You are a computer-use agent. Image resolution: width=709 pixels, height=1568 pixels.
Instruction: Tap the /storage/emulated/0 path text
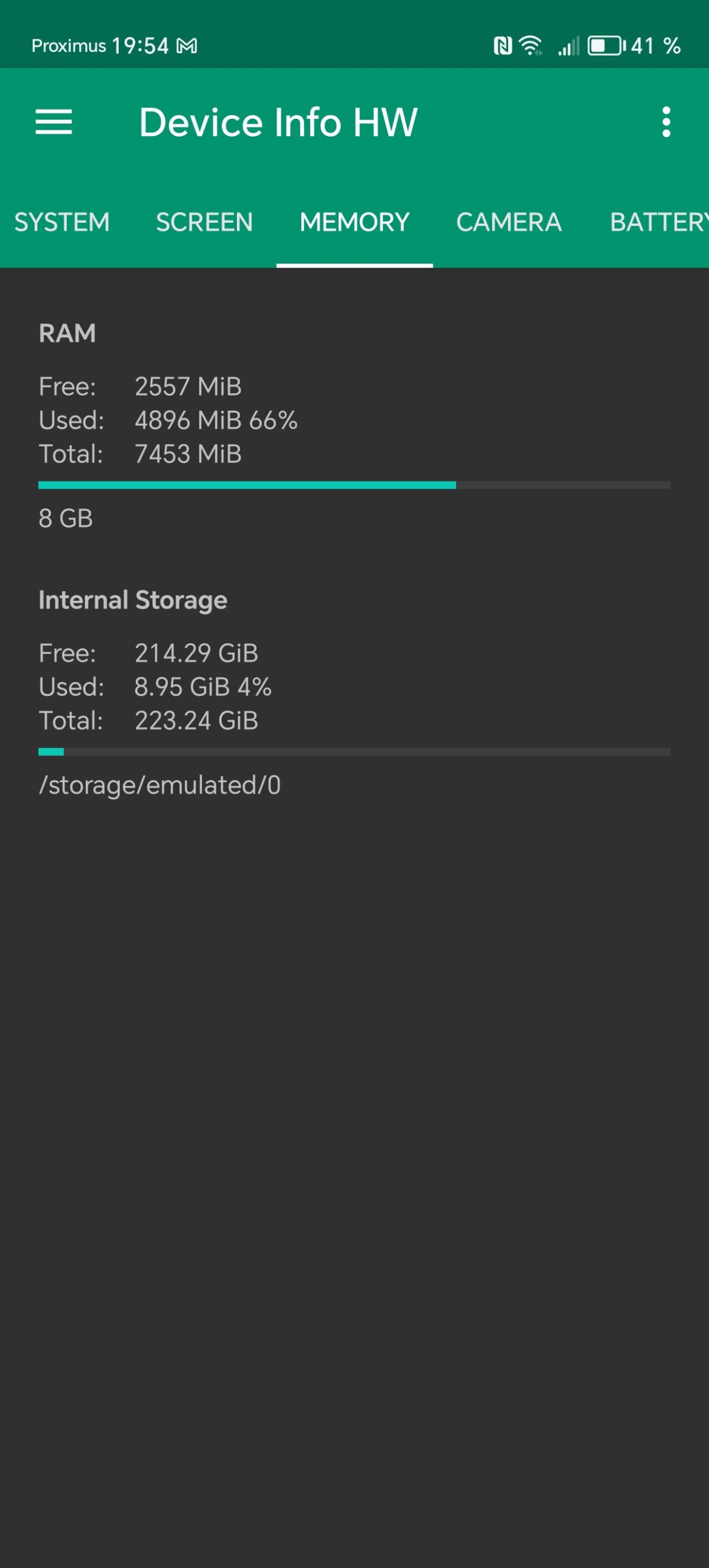click(x=160, y=785)
